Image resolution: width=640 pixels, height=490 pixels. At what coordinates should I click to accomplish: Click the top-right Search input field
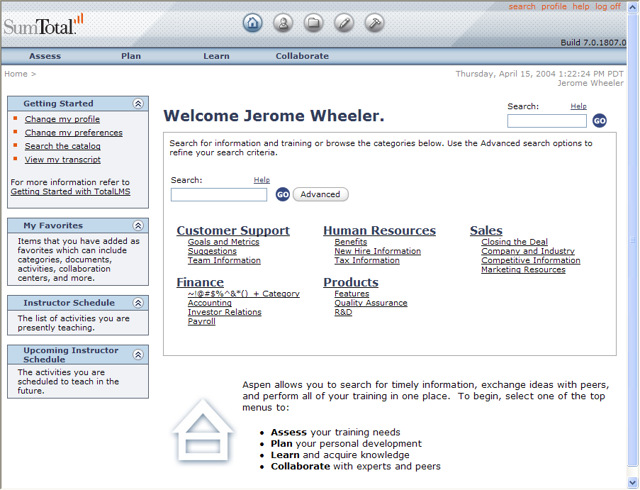[547, 121]
